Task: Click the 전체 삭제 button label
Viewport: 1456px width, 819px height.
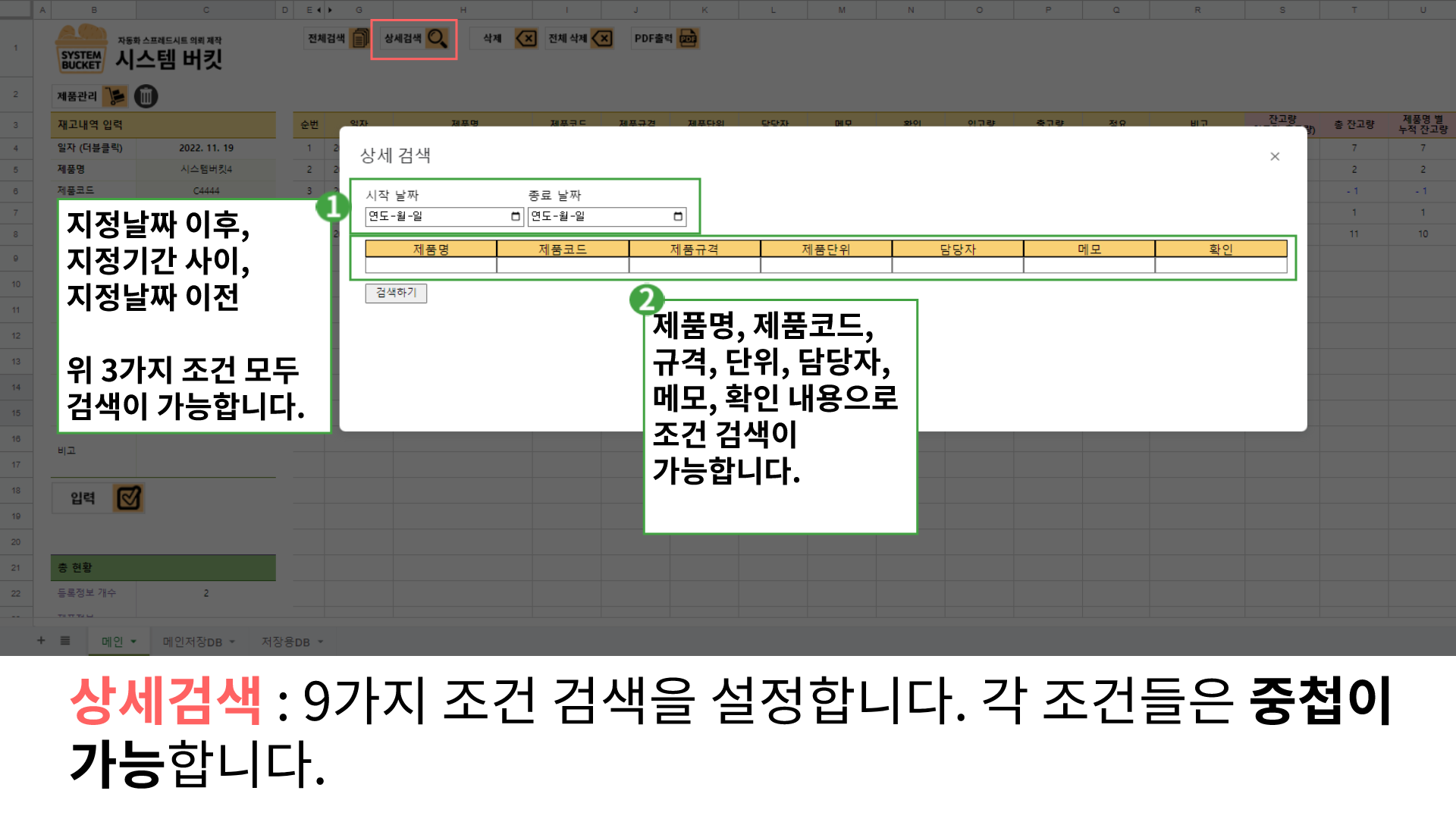Action: point(568,39)
